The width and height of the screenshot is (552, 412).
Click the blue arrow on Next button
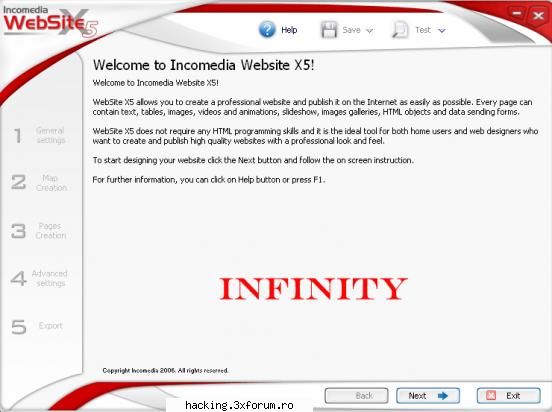pos(443,396)
